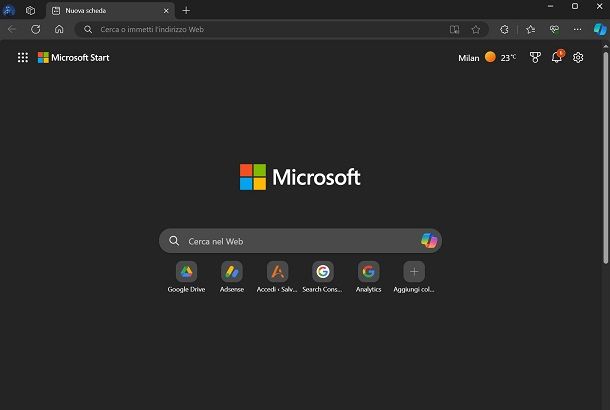The height and width of the screenshot is (410, 610).
Task: Open notifications bell icon
Action: coord(557,57)
